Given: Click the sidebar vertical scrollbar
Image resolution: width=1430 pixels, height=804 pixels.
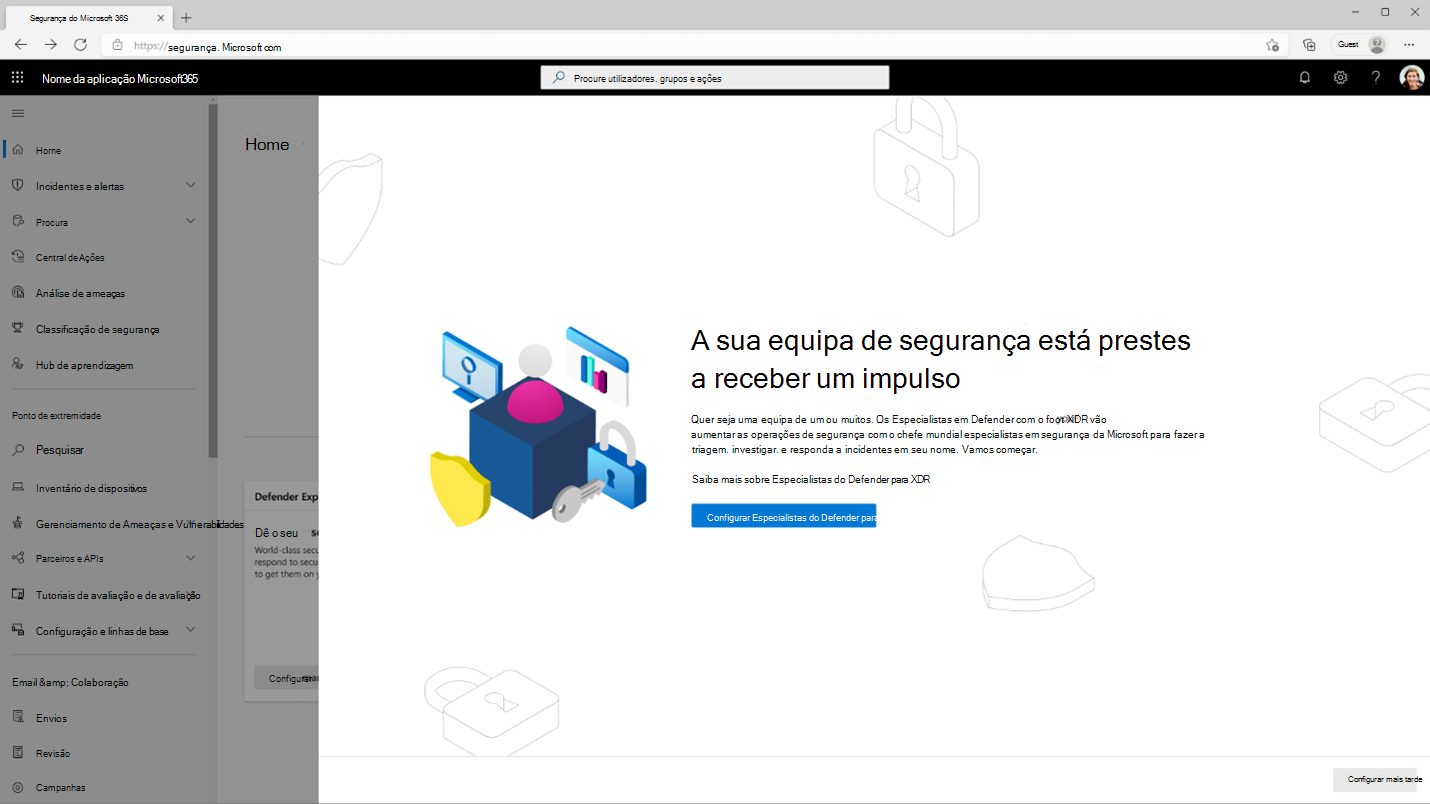Looking at the screenshot, I should (212, 280).
